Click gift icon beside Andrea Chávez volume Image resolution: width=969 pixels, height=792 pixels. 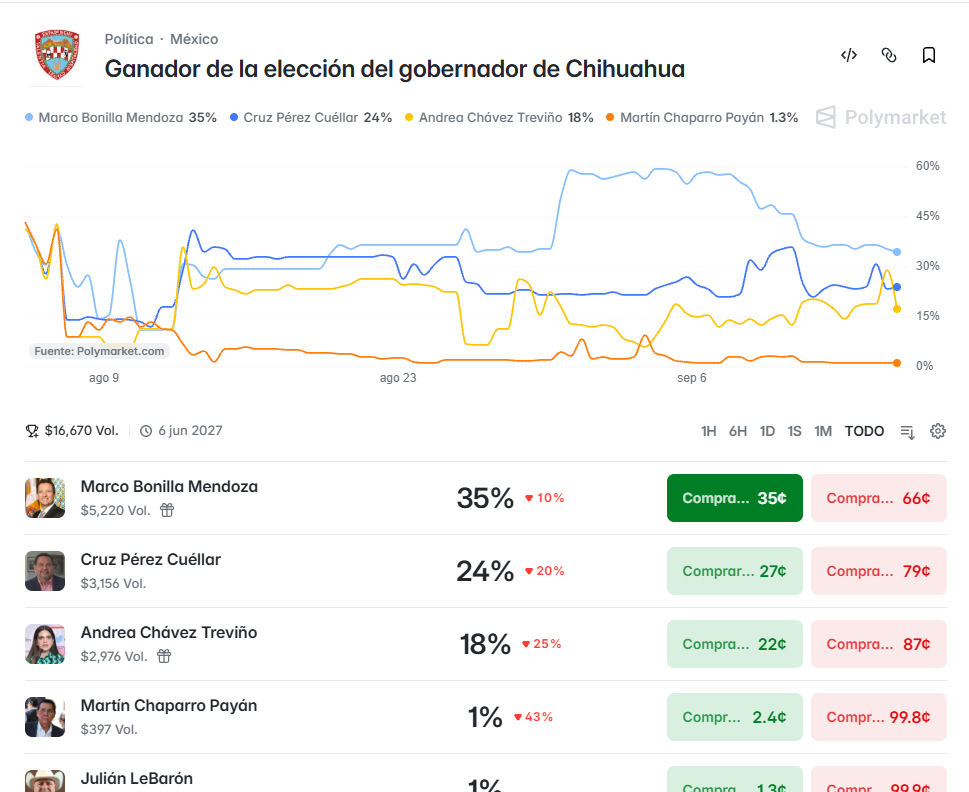[164, 656]
